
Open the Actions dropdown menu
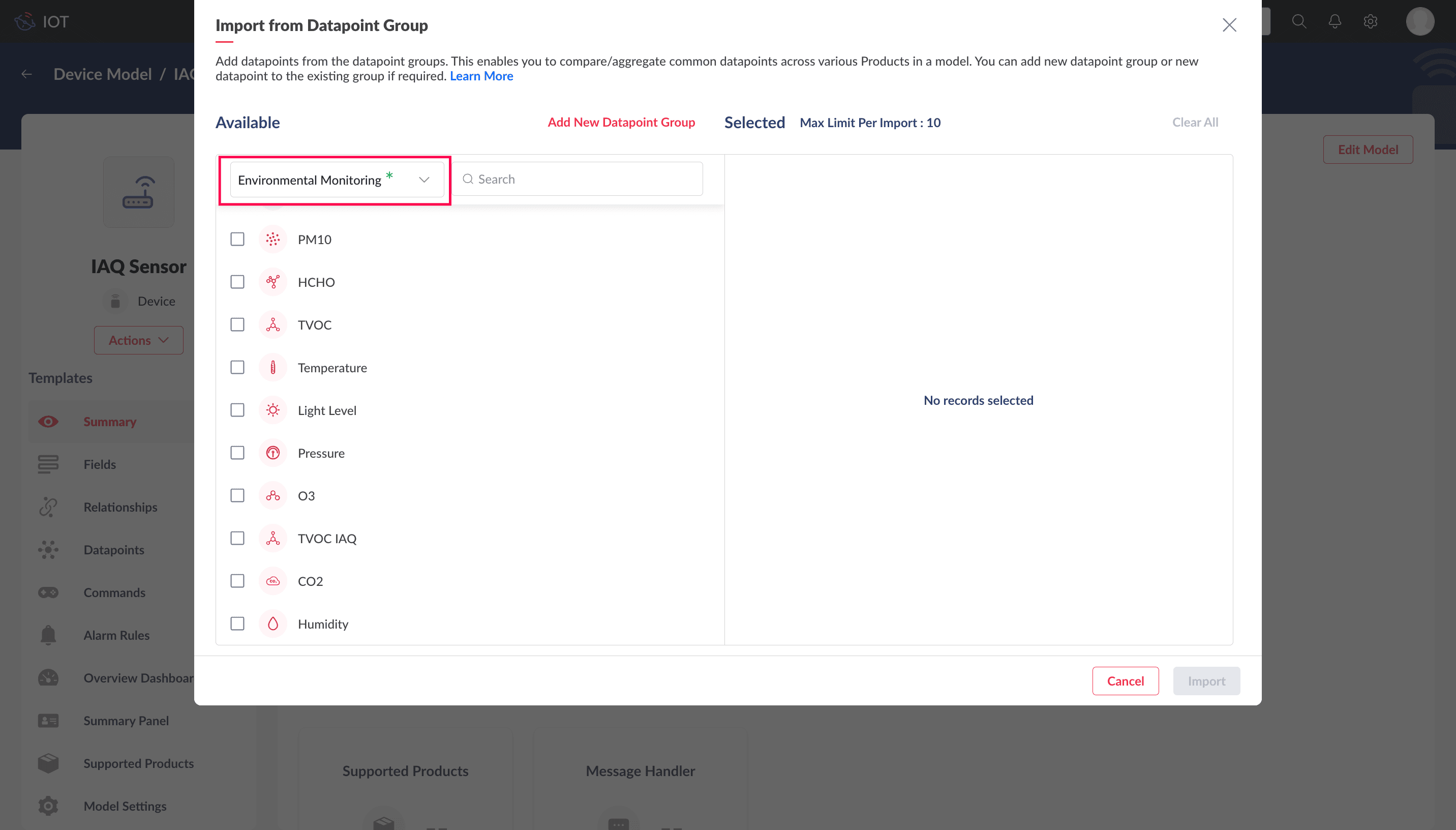point(138,340)
